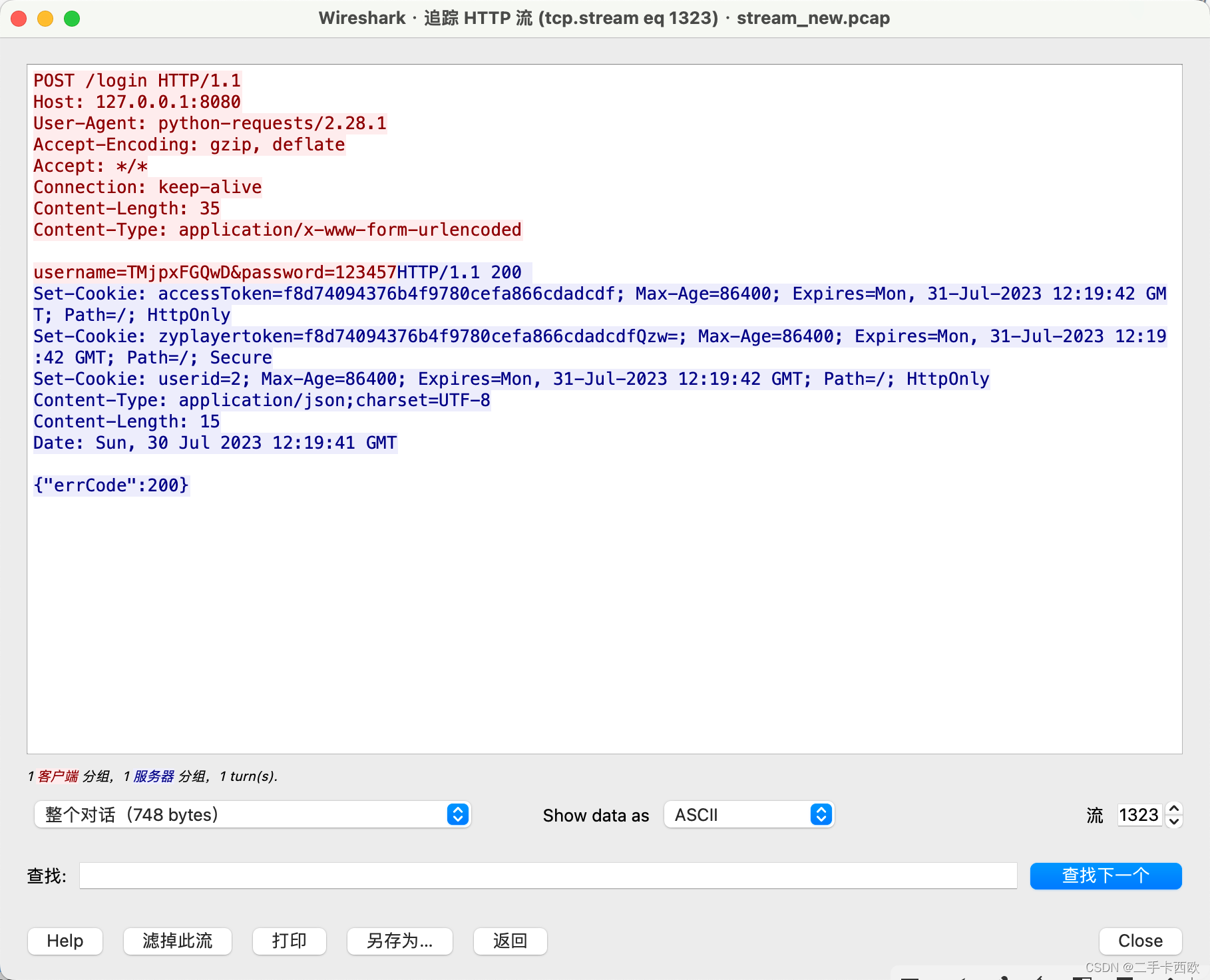Click the 'User-Agent: python-requests/2.28.1' line
This screenshot has width=1210, height=980.
coord(210,123)
